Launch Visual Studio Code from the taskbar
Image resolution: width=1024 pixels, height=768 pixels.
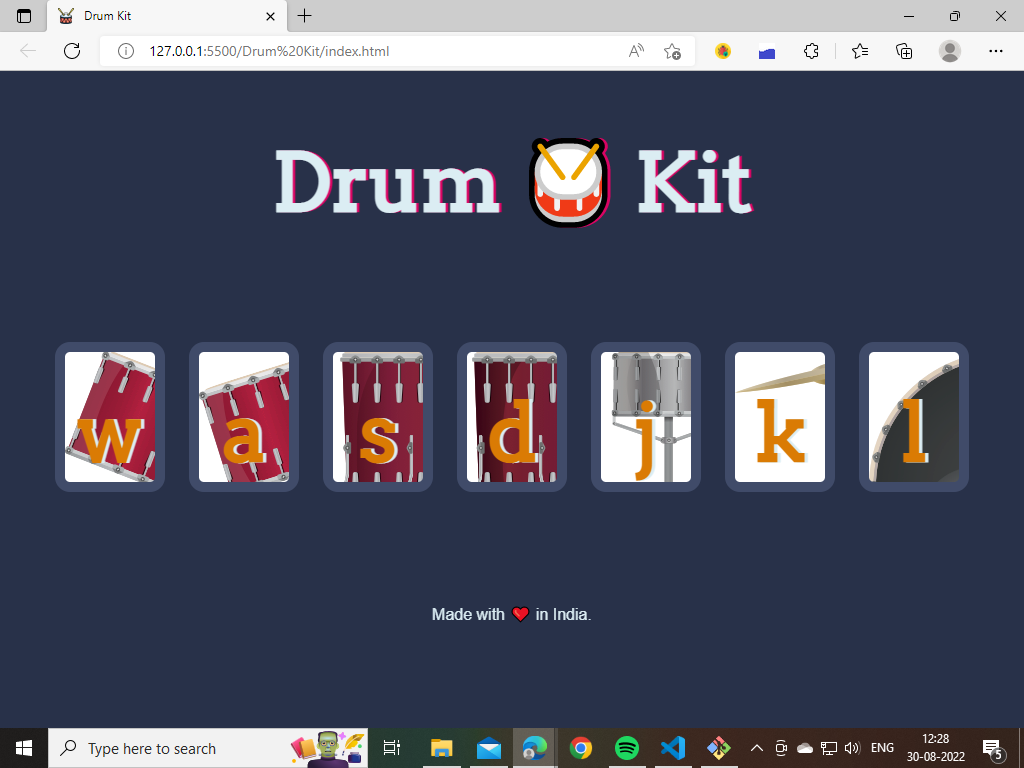672,748
